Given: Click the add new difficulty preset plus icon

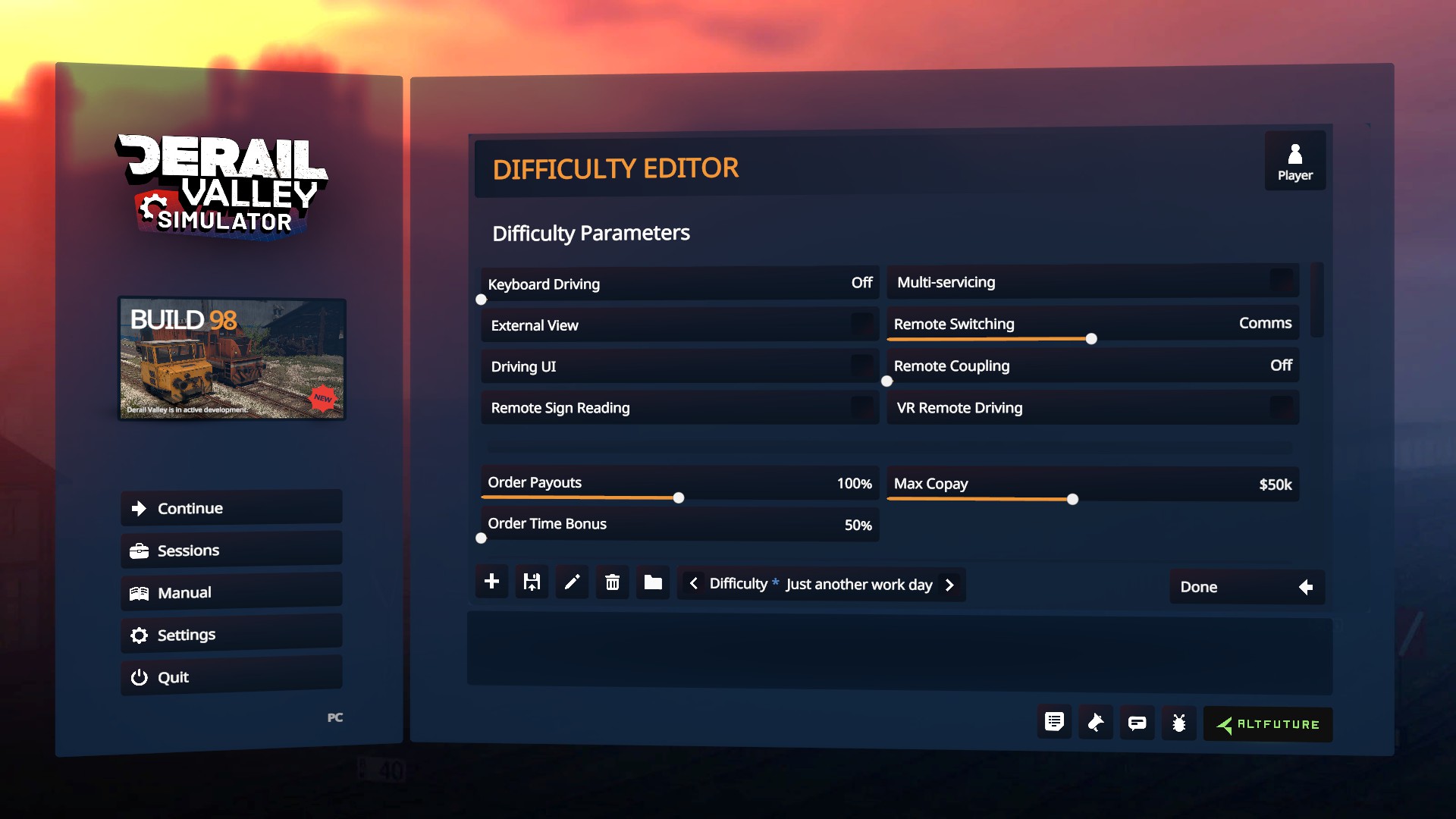Looking at the screenshot, I should [x=491, y=582].
